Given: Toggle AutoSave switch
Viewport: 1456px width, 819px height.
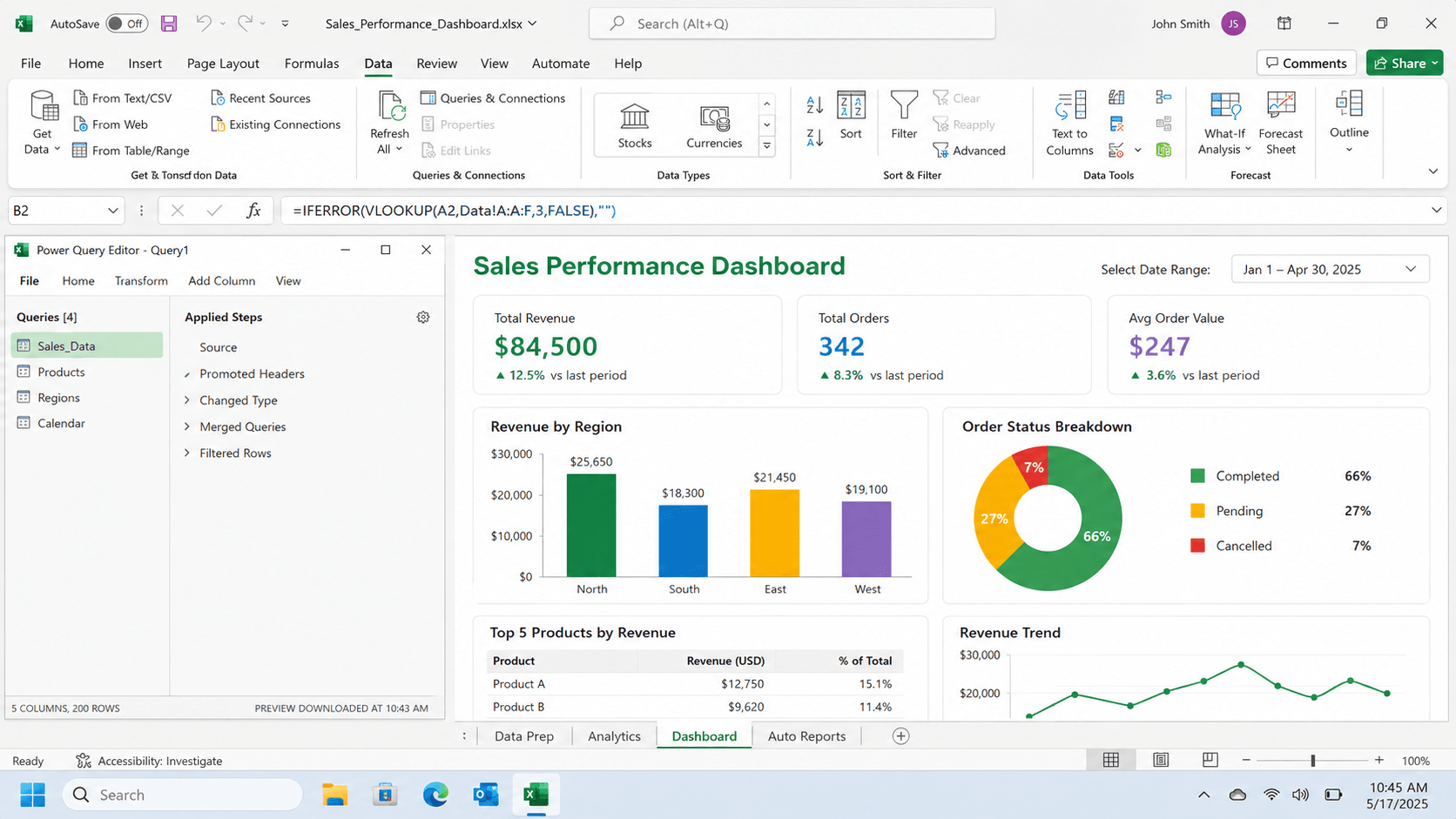Looking at the screenshot, I should click(x=126, y=23).
